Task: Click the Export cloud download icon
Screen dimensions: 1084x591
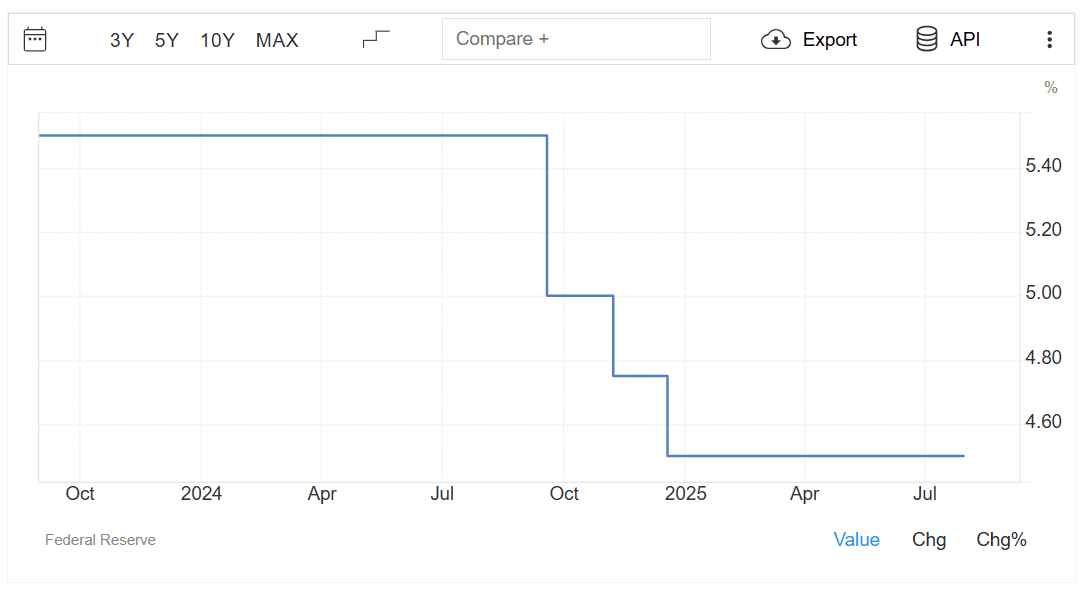Action: click(x=776, y=39)
